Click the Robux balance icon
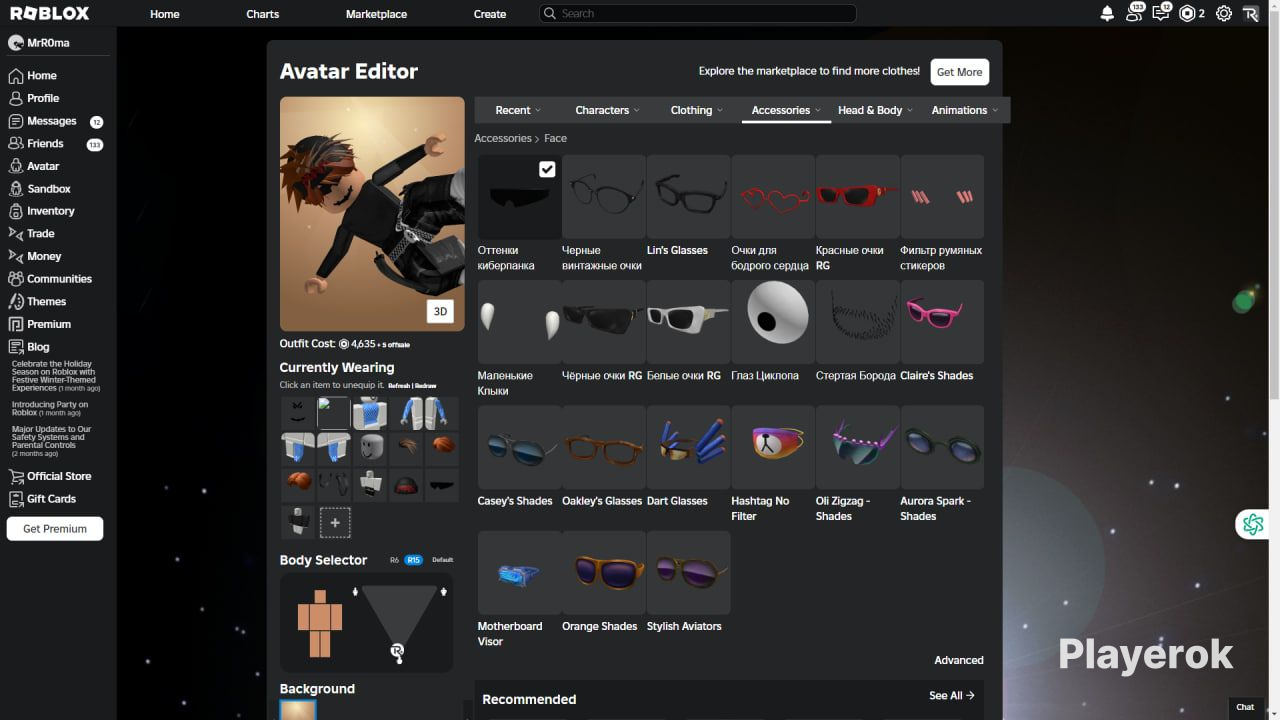The height and width of the screenshot is (720, 1280). pyautogui.click(x=1187, y=14)
